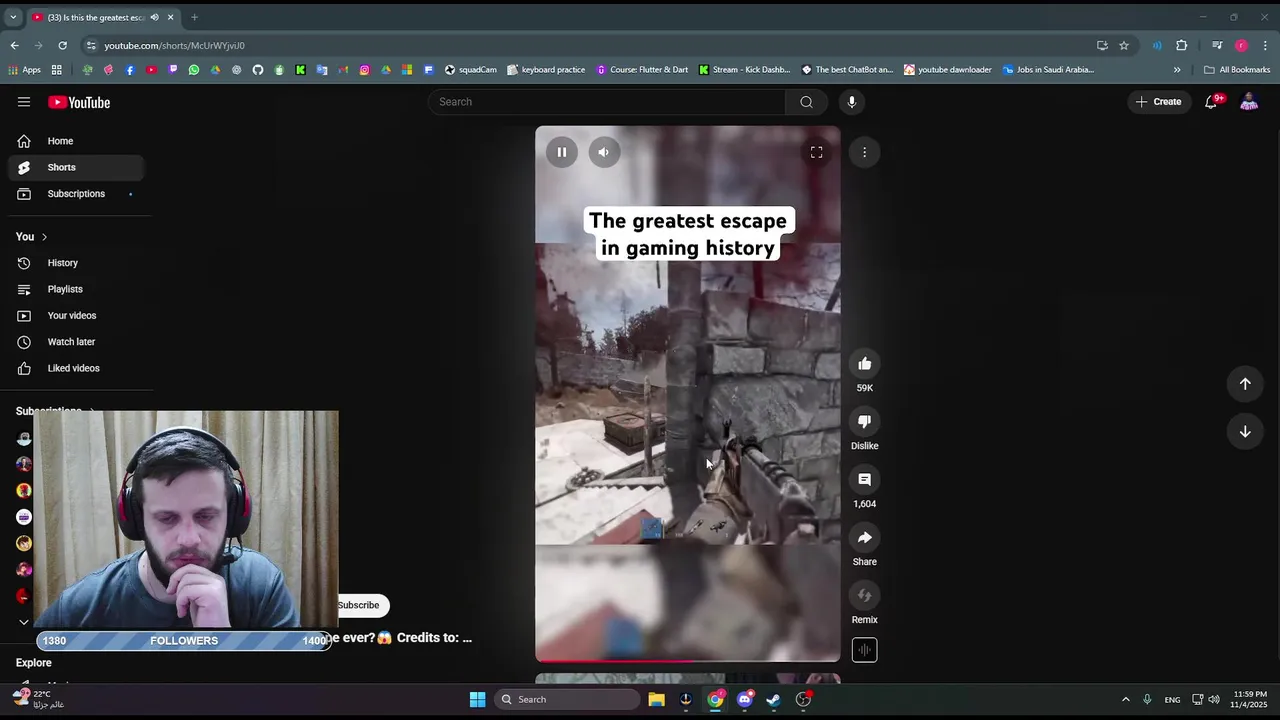Enter fullscreen on the Short

pos(816,152)
